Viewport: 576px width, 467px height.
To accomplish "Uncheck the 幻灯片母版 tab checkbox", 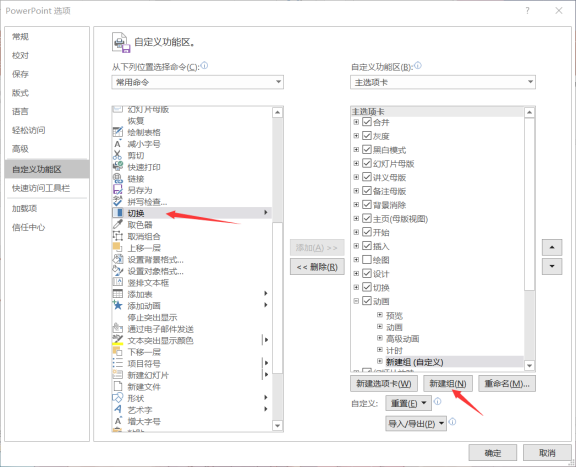I will 367,164.
